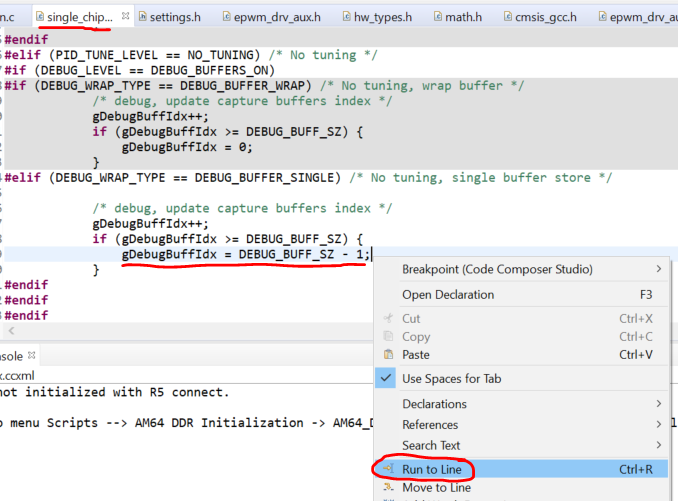Toggle Use Spaces for Tab checkmark

pos(389,379)
